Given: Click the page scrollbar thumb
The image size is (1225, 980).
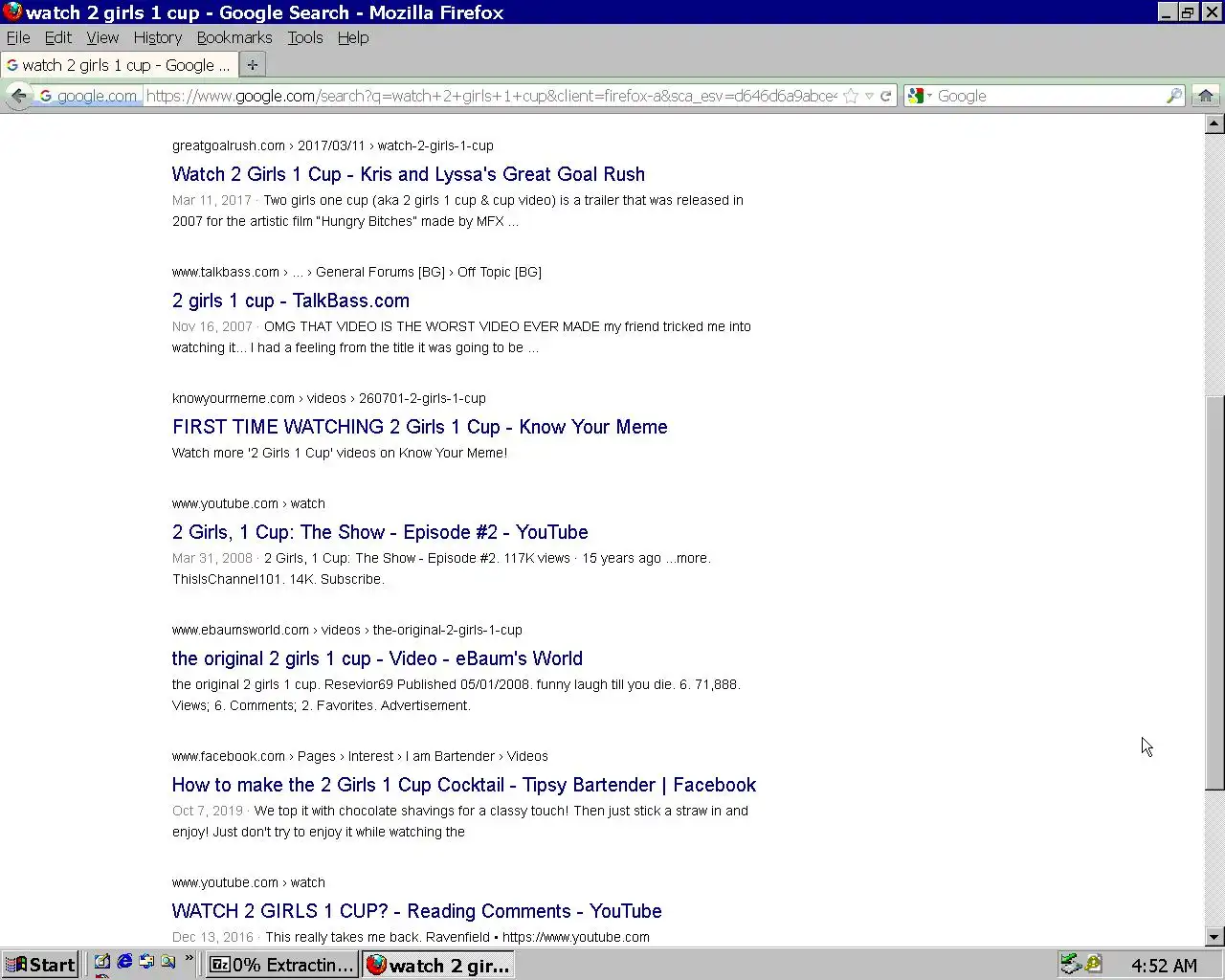Looking at the screenshot, I should (1214, 592).
